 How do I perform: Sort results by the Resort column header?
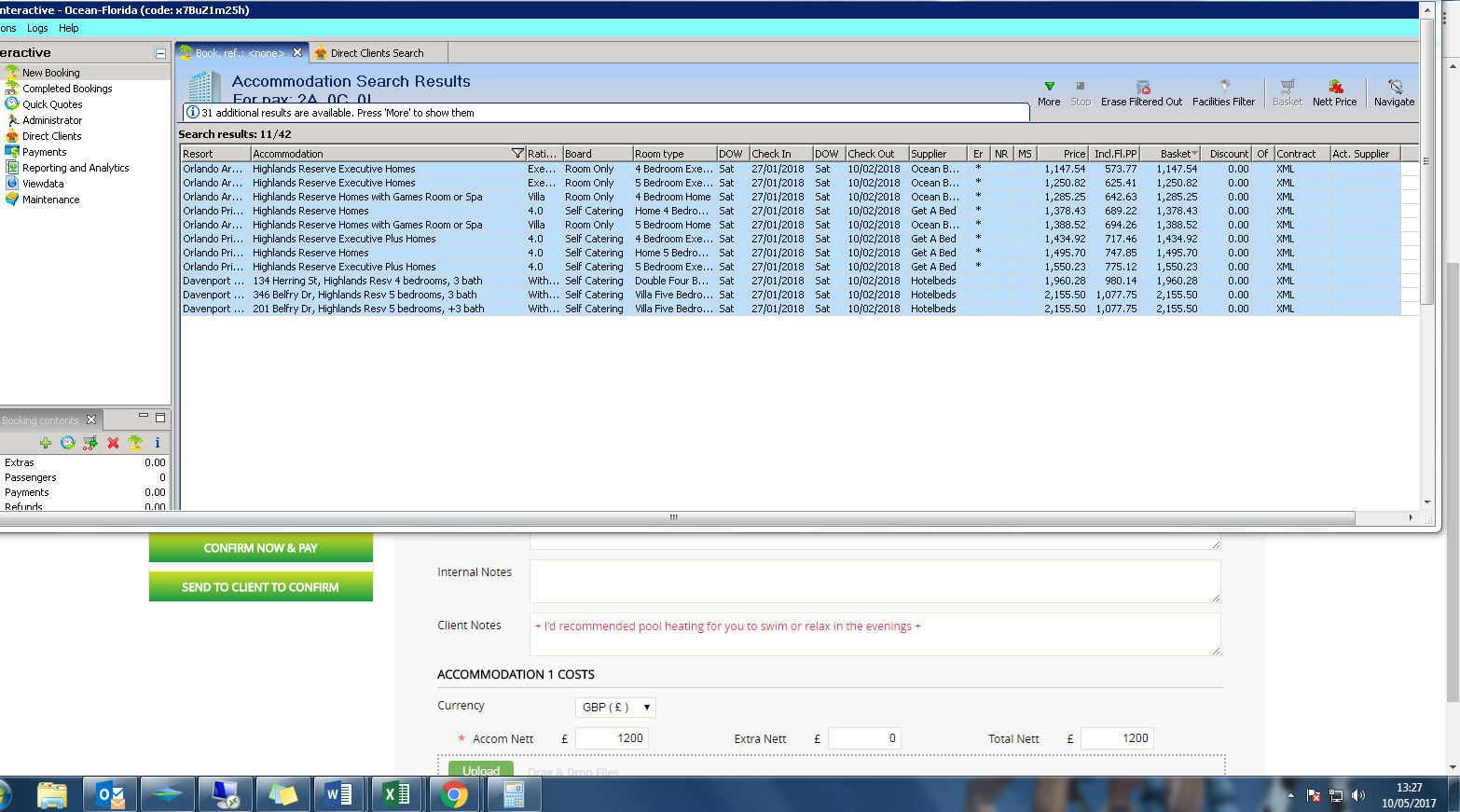click(x=215, y=154)
